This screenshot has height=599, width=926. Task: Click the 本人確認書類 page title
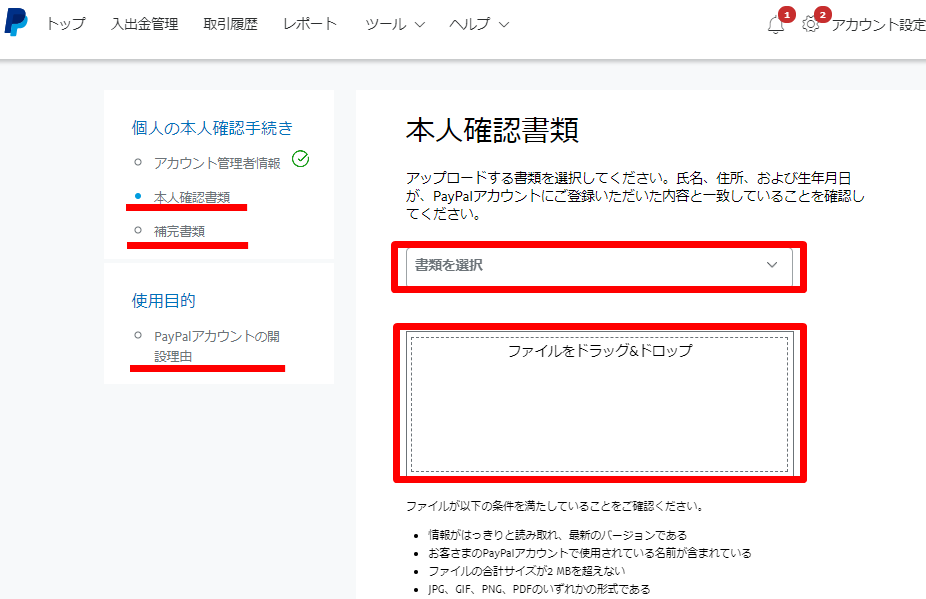pos(492,130)
